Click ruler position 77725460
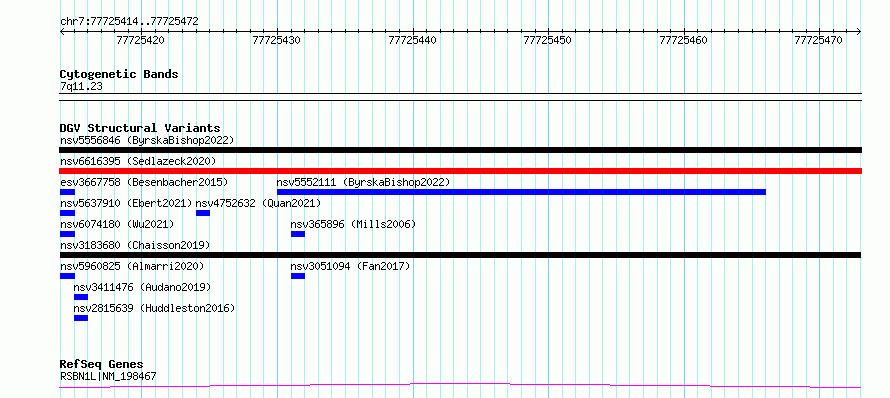 click(683, 40)
